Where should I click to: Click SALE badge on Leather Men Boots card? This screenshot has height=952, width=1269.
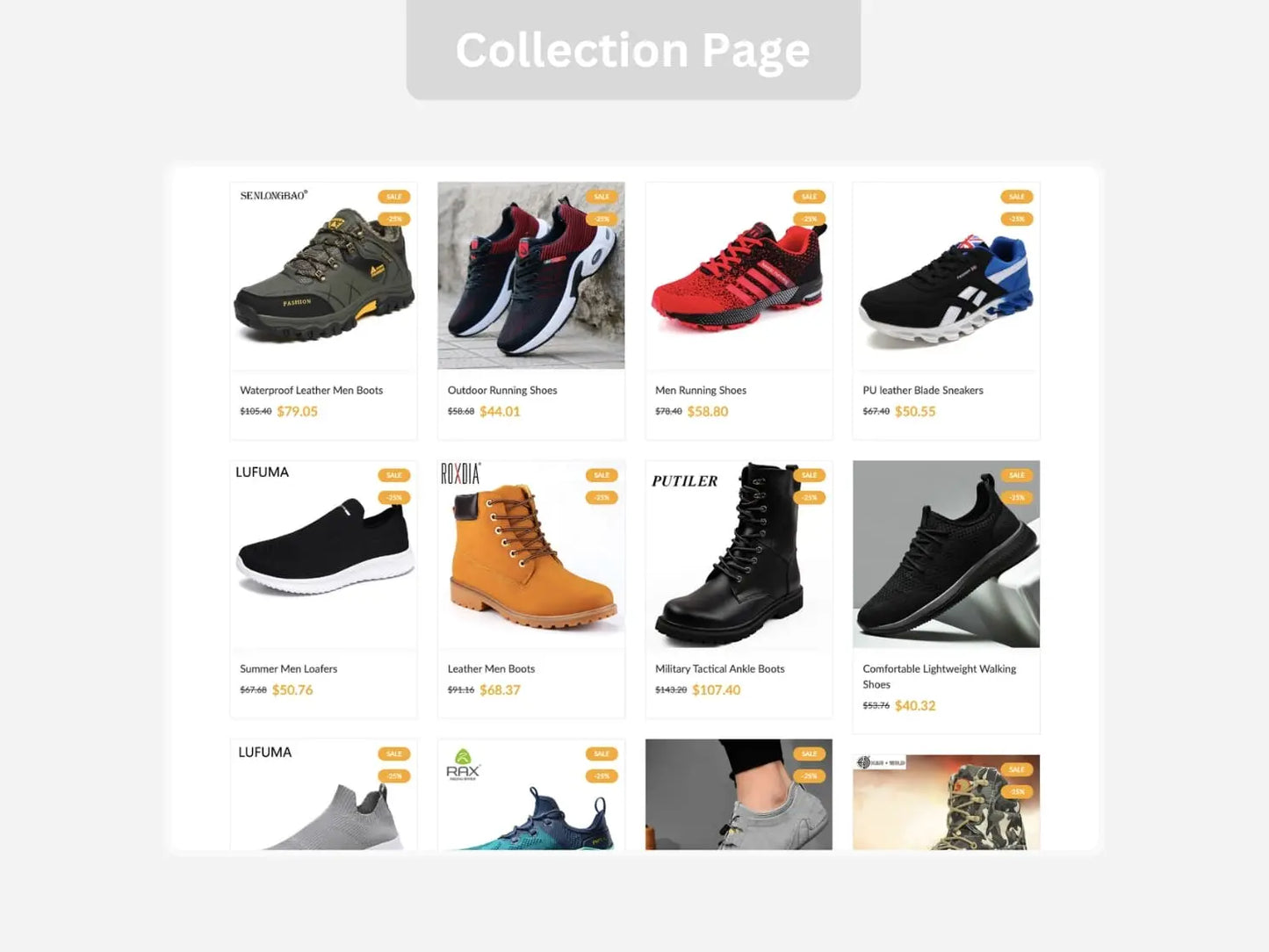[602, 475]
